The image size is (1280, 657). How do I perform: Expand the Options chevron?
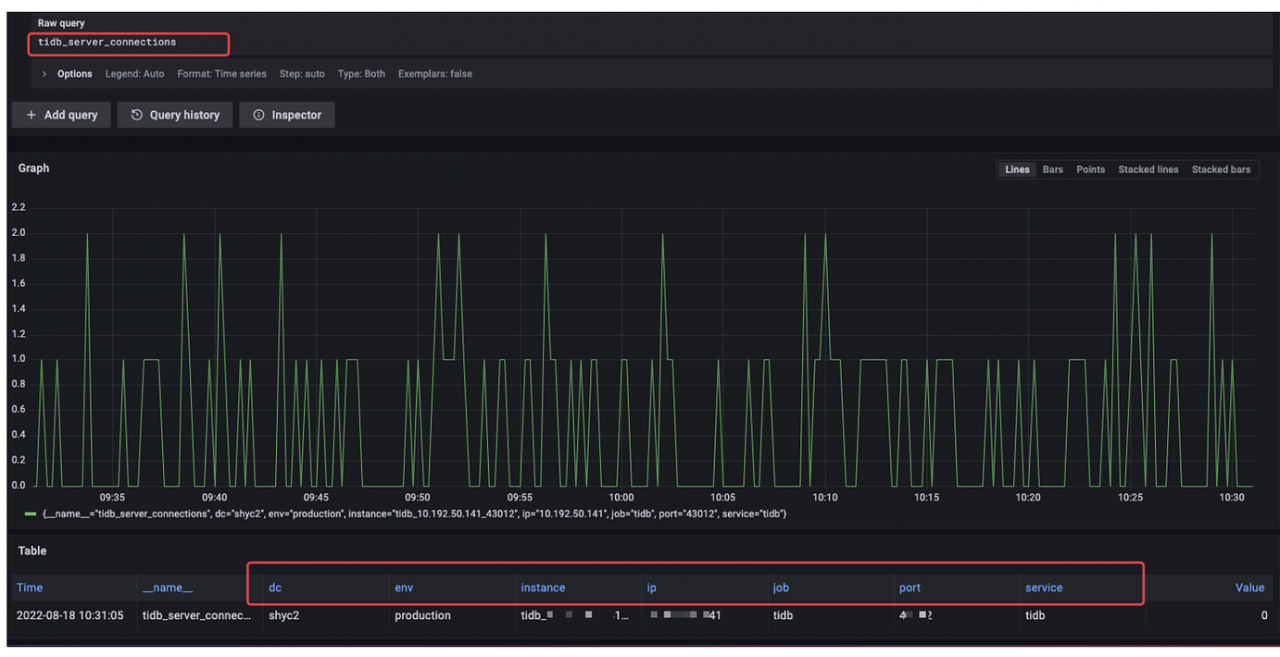pos(45,74)
